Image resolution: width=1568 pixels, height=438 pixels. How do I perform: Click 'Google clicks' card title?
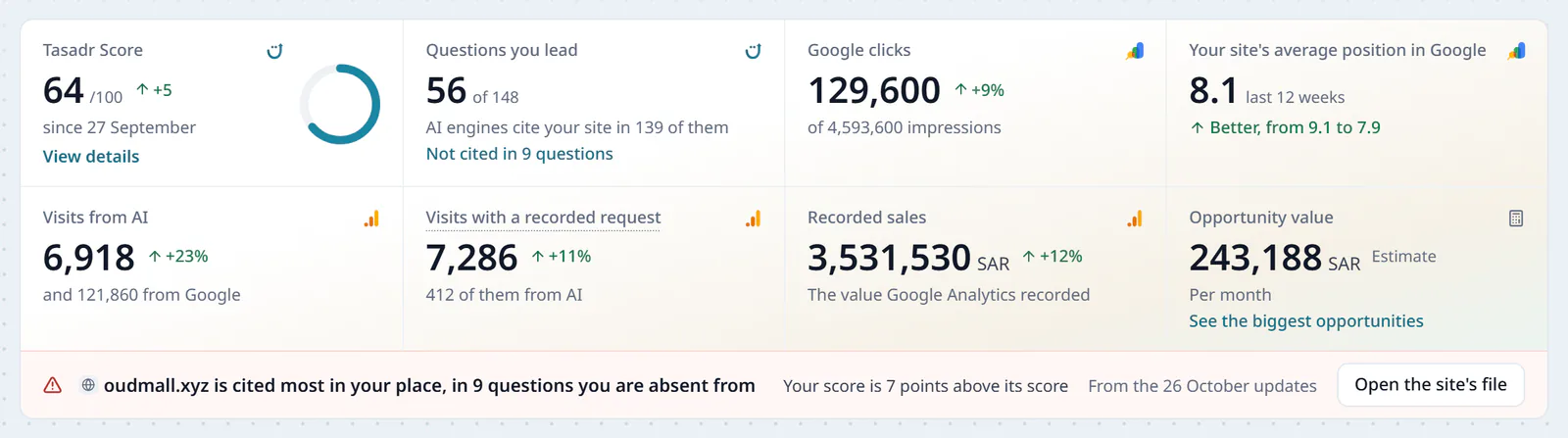pyautogui.click(x=859, y=50)
